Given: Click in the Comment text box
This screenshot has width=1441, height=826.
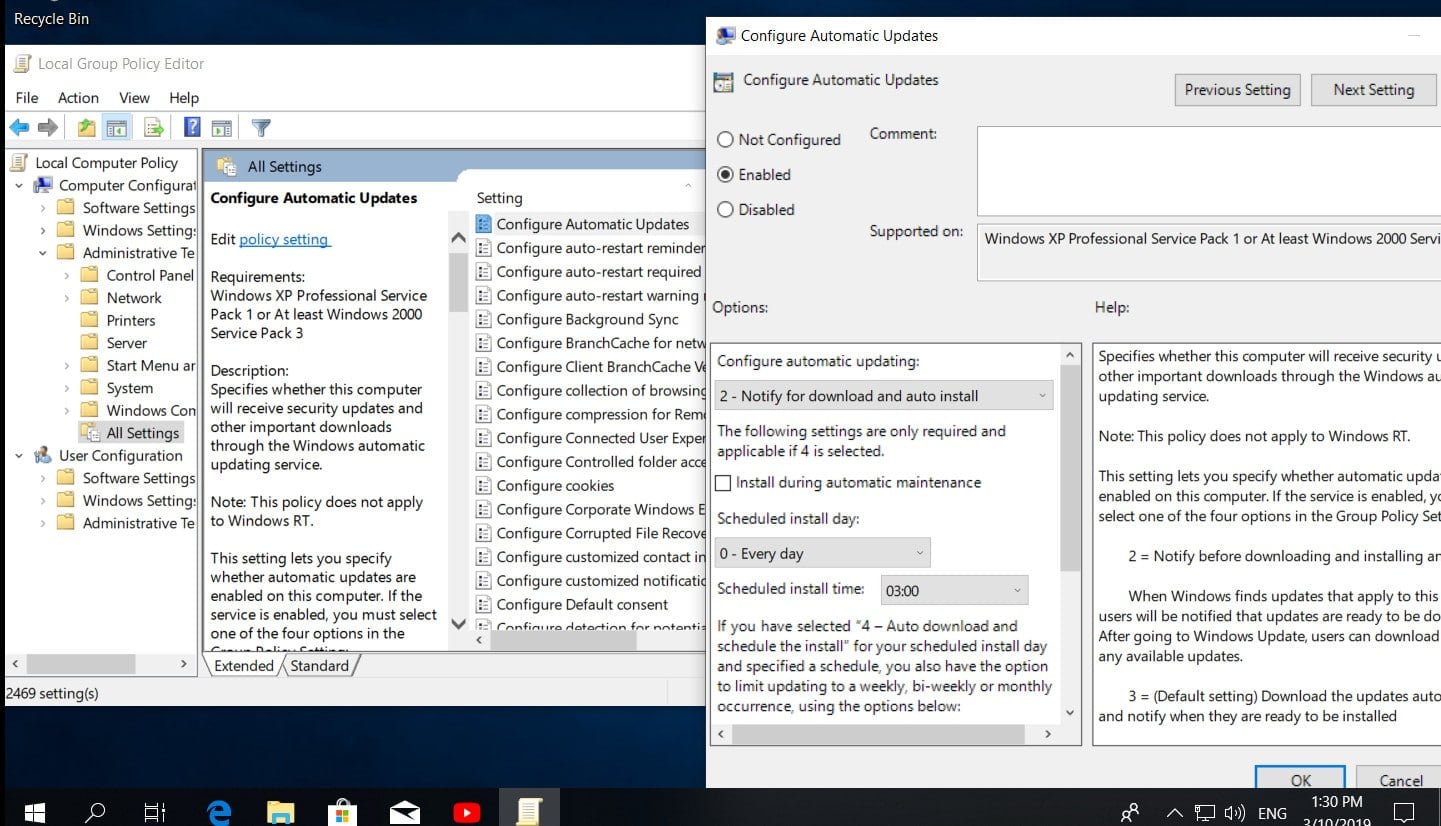Looking at the screenshot, I should tap(1209, 170).
